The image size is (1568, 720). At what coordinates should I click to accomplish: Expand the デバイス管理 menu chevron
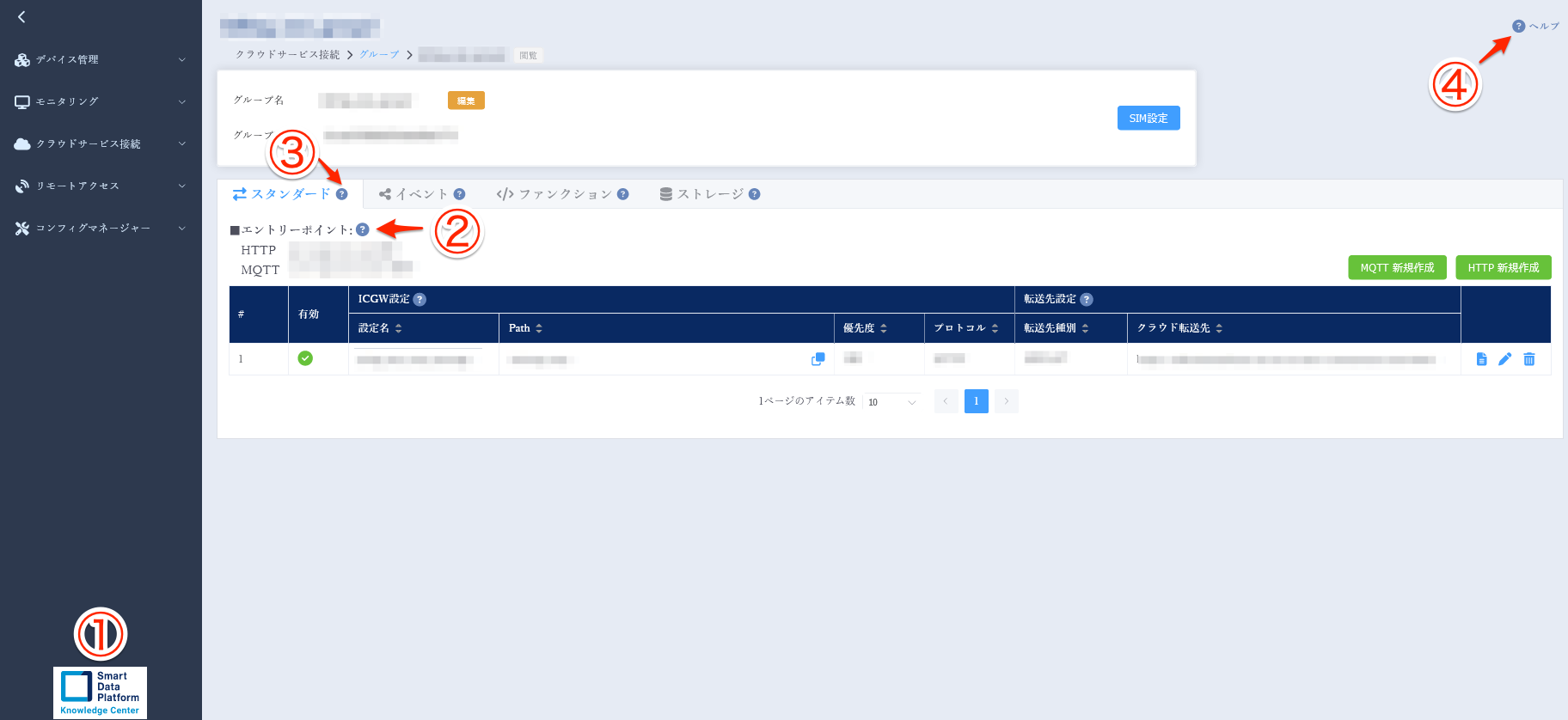pyautogui.click(x=182, y=59)
